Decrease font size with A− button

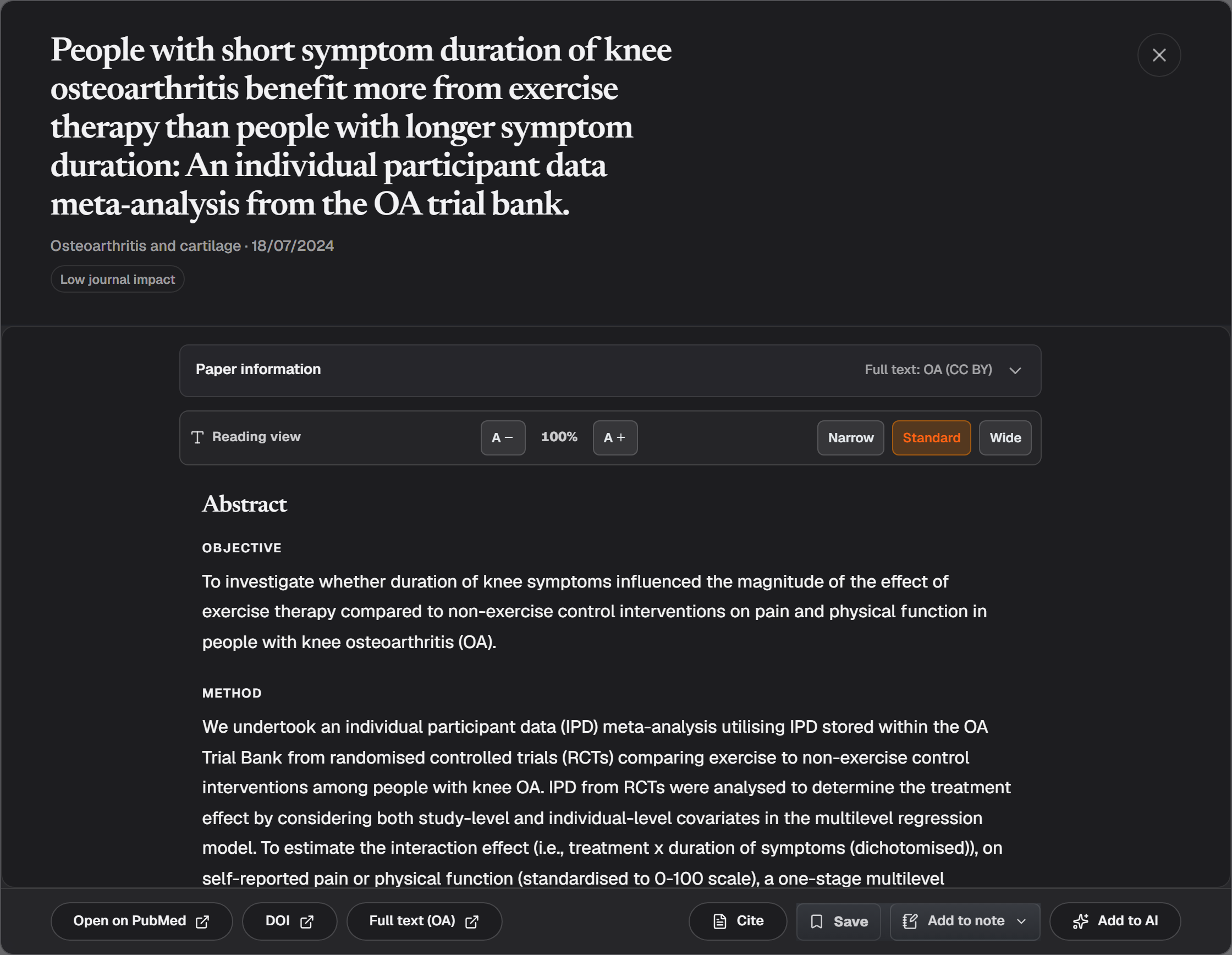[x=503, y=438]
